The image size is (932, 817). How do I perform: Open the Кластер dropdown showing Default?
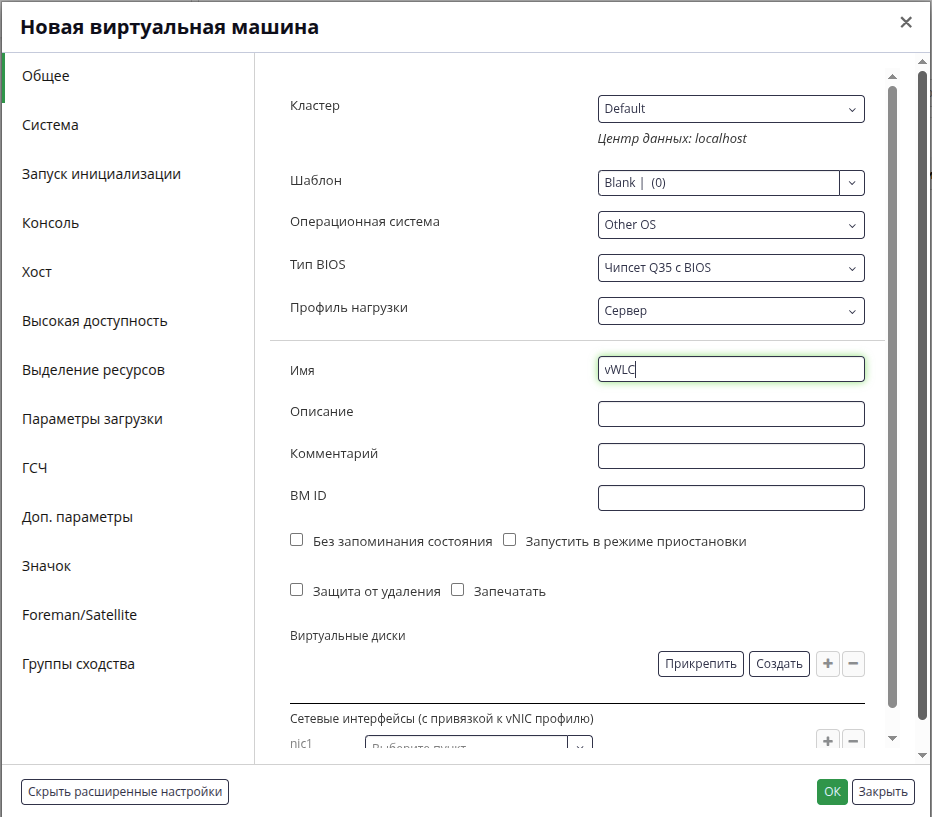coord(731,109)
